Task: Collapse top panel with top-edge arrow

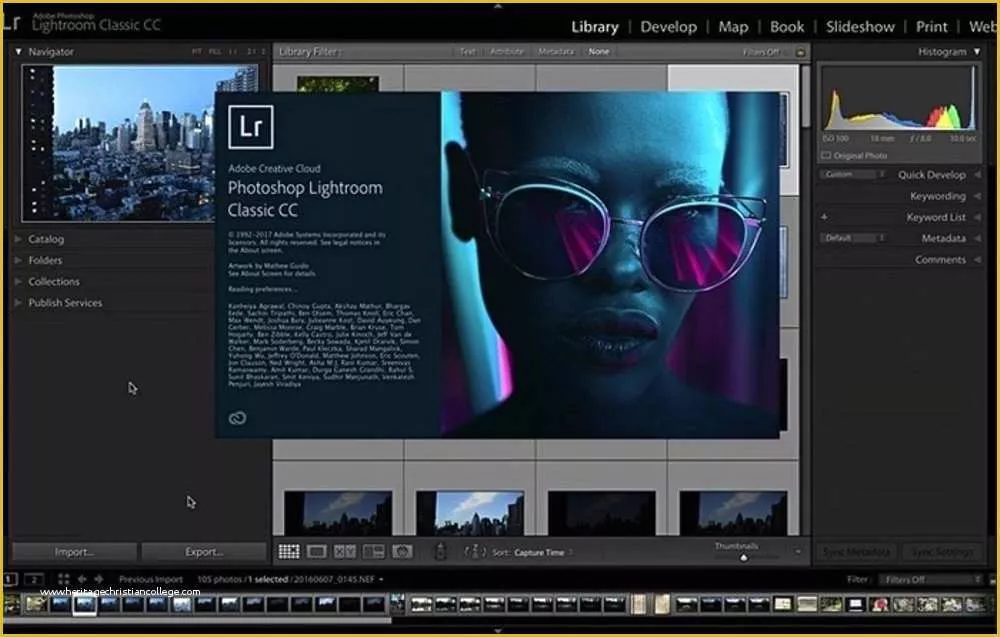Action: [x=498, y=5]
